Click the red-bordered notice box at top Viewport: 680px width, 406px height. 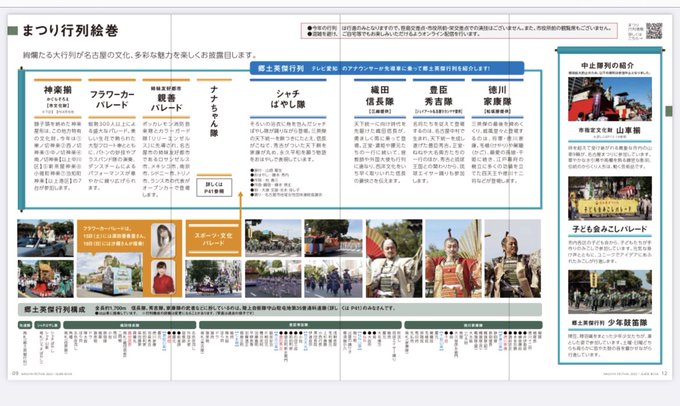pos(459,30)
